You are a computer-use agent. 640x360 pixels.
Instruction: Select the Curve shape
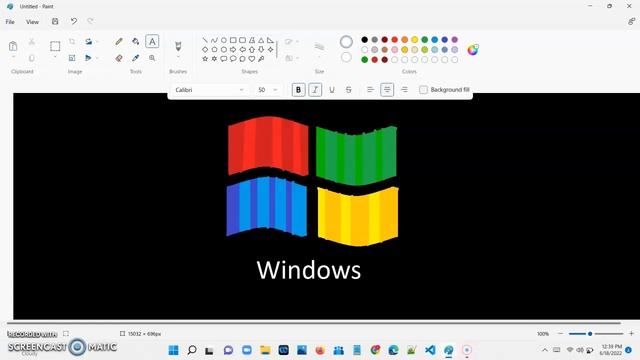(x=214, y=40)
